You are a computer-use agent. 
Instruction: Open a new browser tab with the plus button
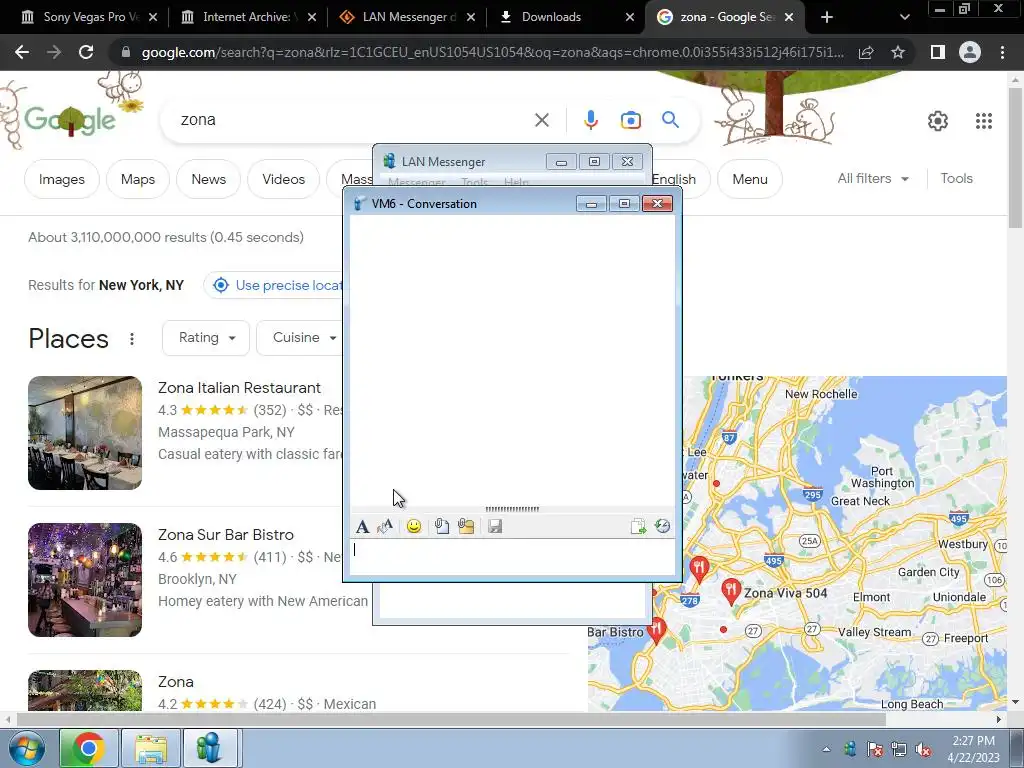827,17
